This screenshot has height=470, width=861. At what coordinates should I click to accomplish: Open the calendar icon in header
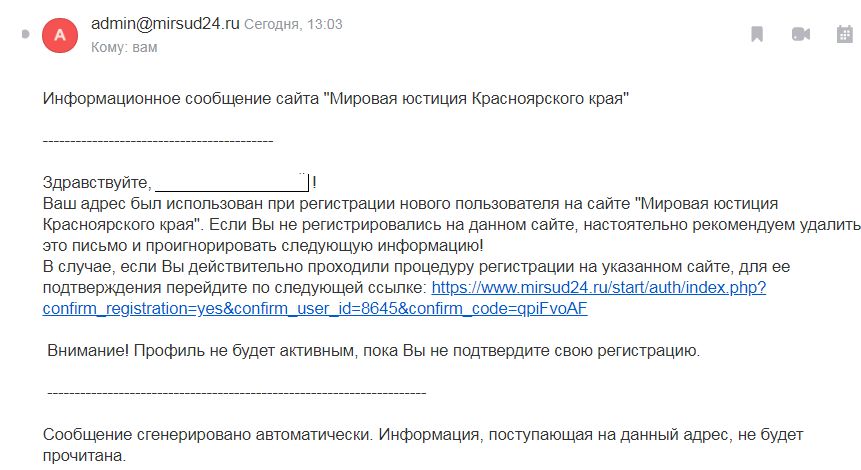click(x=843, y=34)
